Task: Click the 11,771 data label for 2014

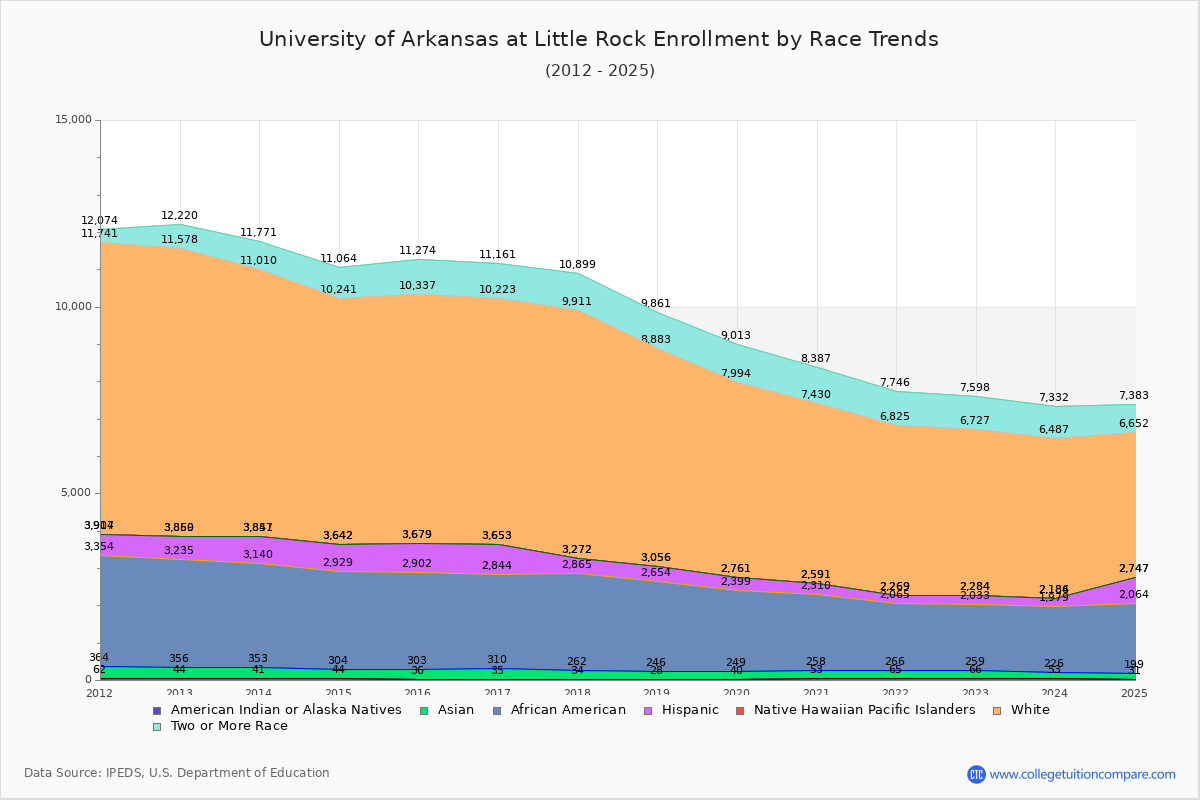Action: pyautogui.click(x=259, y=233)
